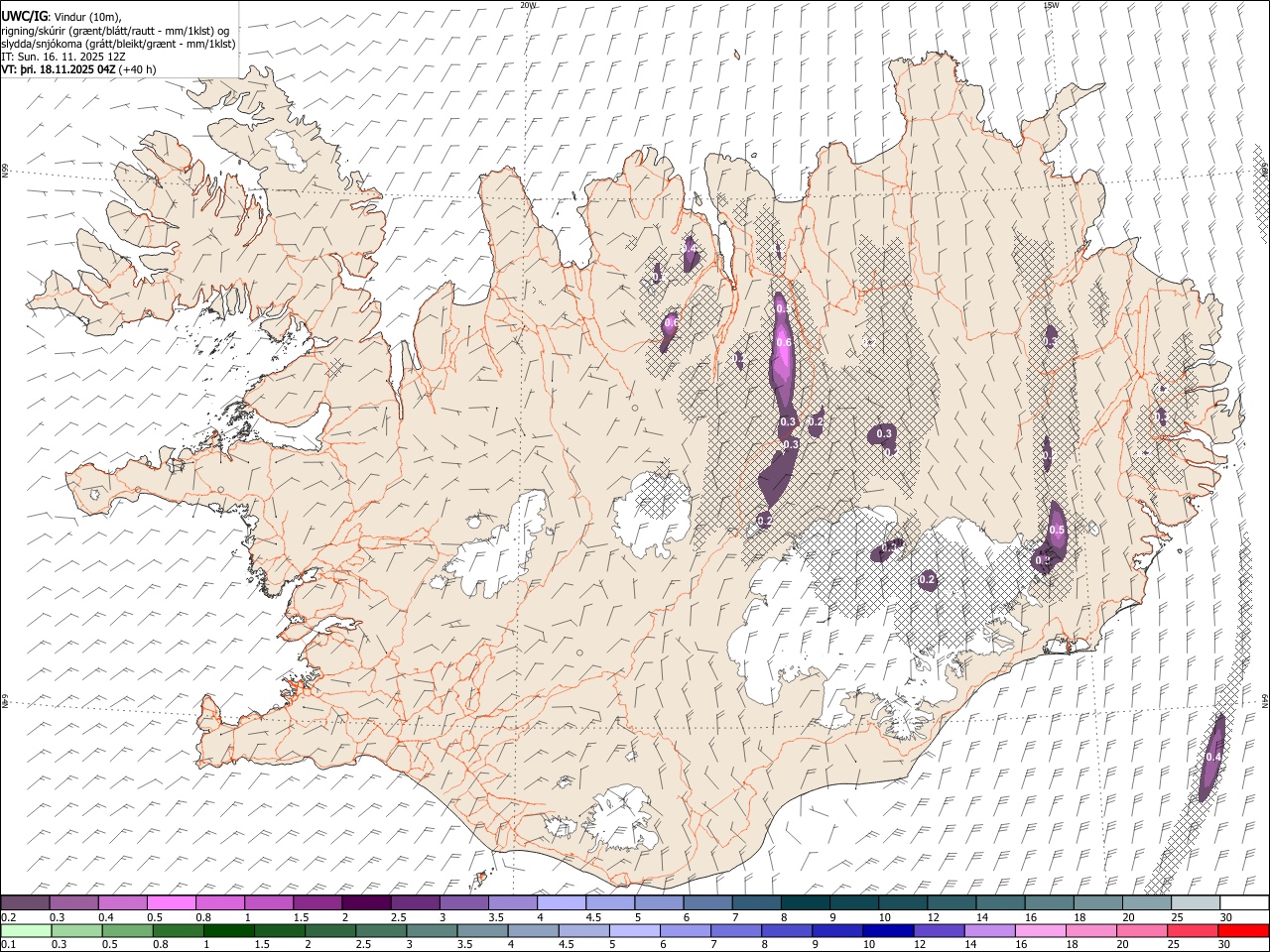Pick the crimson swatch labeled 25, lower scale
The image size is (1270, 952).
[1192, 930]
